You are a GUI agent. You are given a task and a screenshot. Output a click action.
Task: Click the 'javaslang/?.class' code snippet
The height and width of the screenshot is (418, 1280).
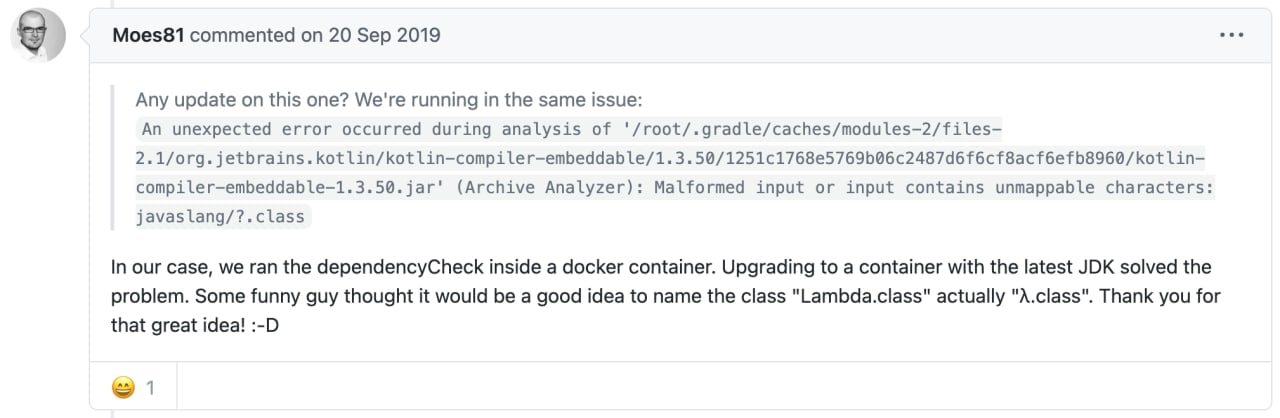[220, 216]
